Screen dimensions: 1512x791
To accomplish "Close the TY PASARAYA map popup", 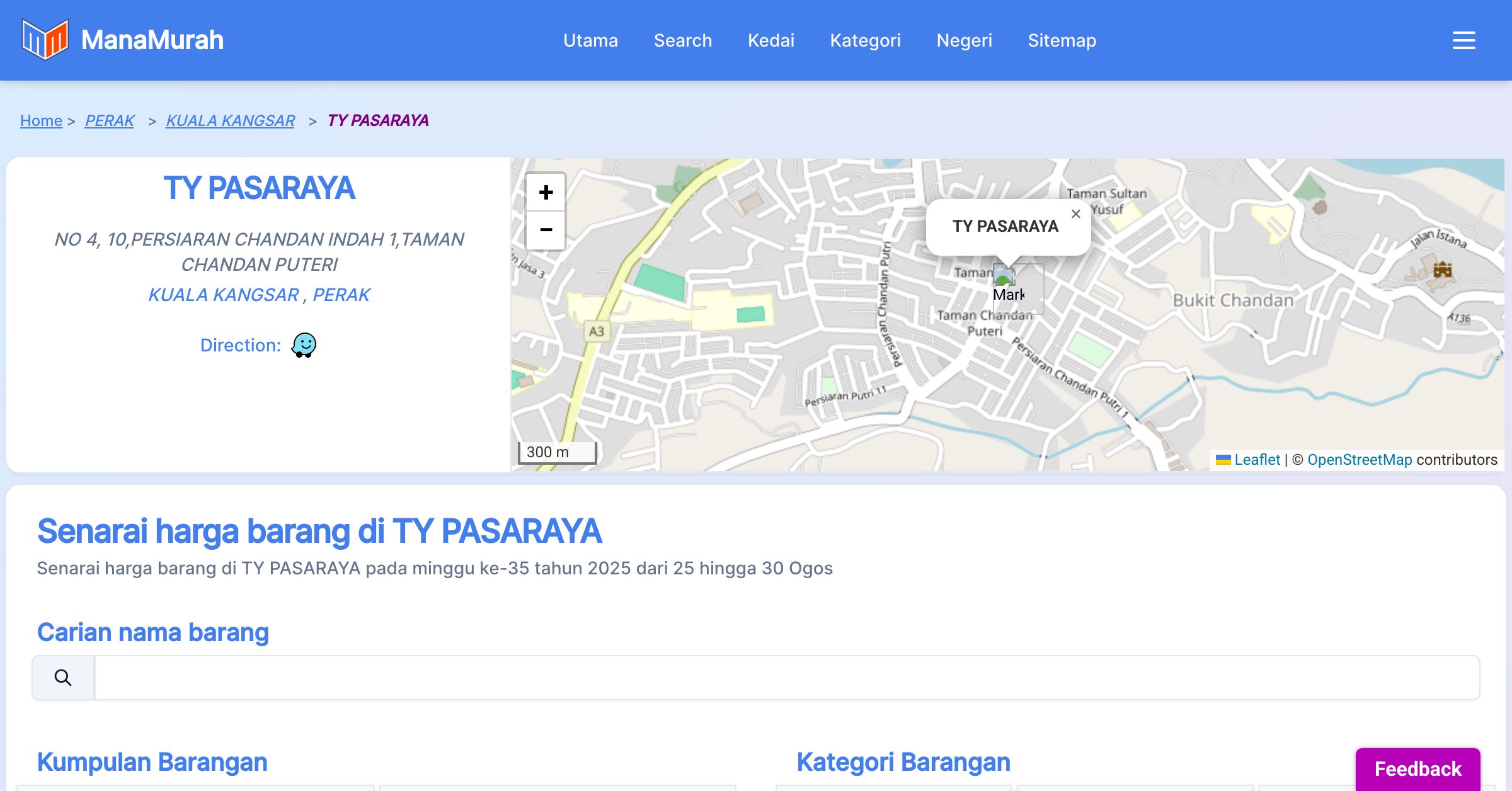I will (x=1075, y=214).
